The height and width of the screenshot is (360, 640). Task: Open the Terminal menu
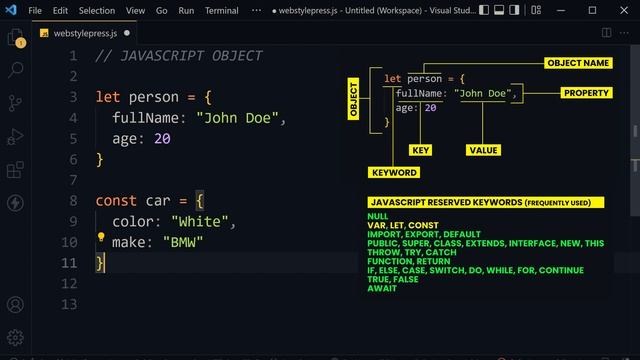222,11
